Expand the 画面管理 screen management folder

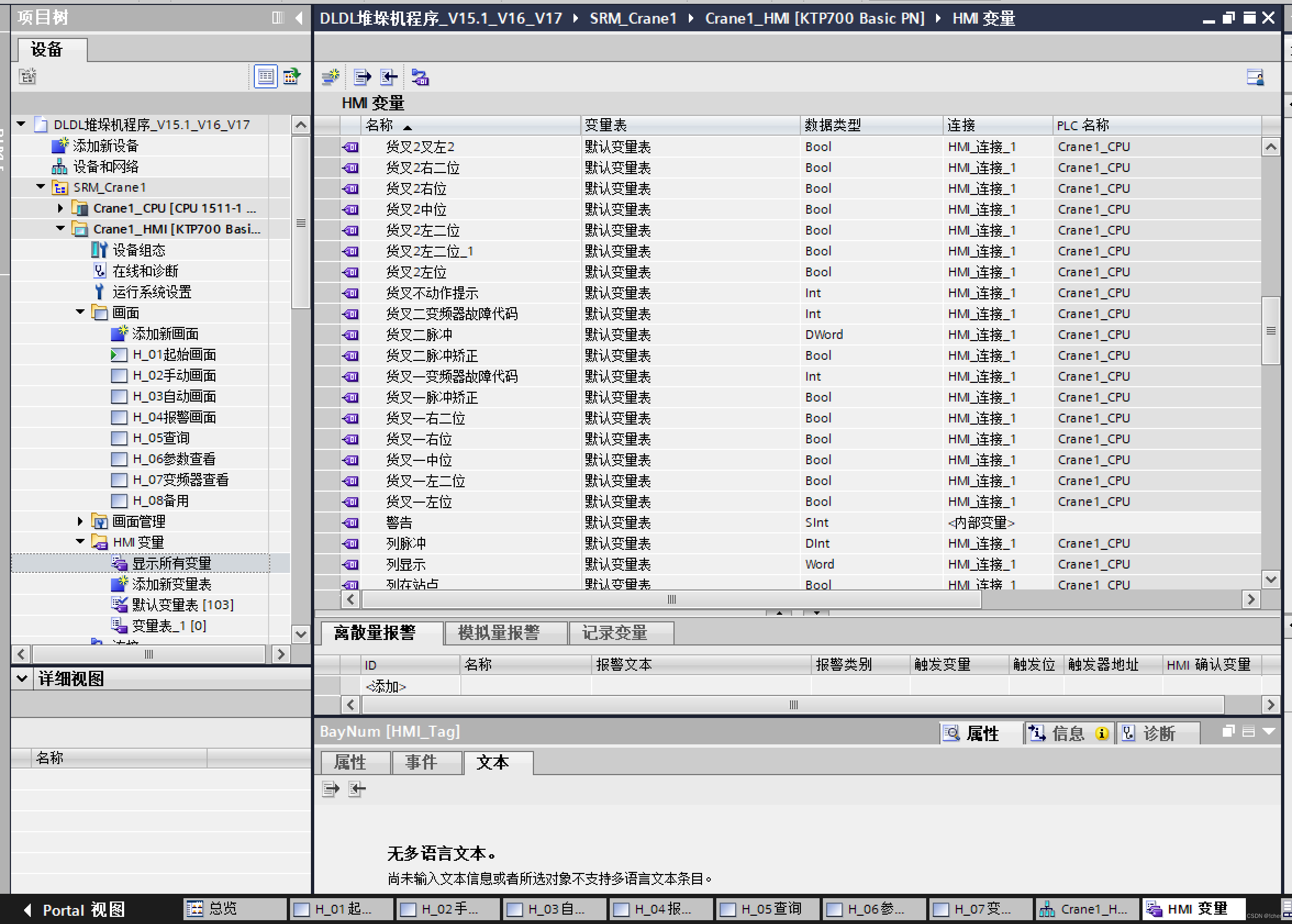[x=80, y=521]
